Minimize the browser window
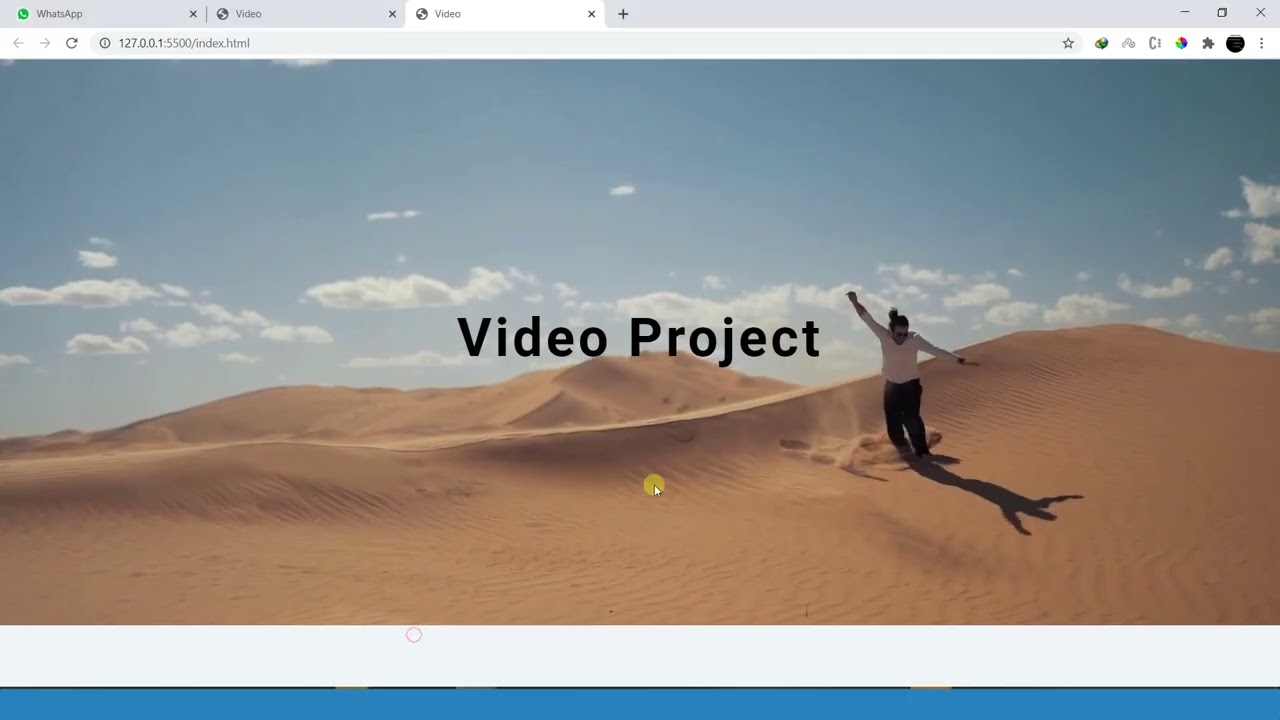Screen dimensions: 1280x720 pyautogui.click(x=1184, y=13)
